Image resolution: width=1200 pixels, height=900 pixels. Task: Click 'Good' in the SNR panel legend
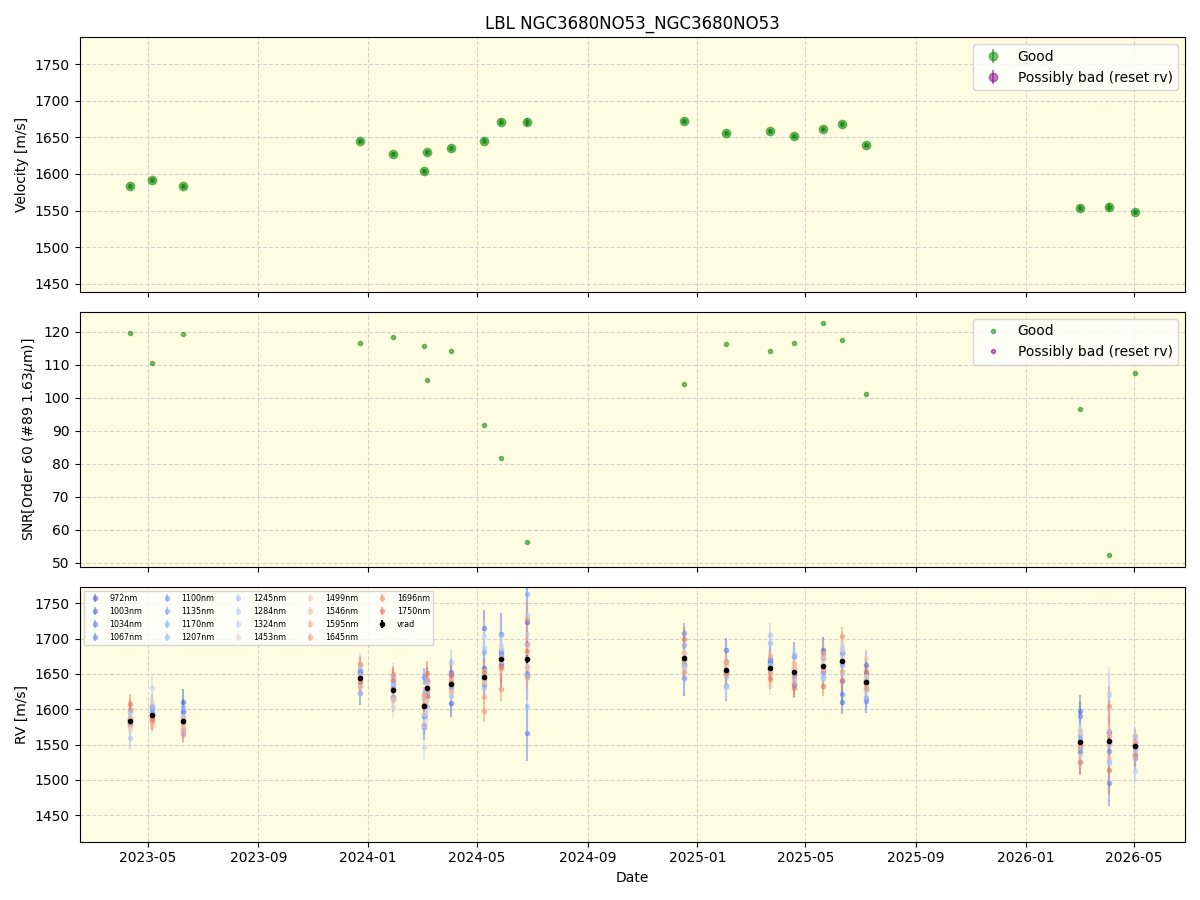tap(1035, 331)
